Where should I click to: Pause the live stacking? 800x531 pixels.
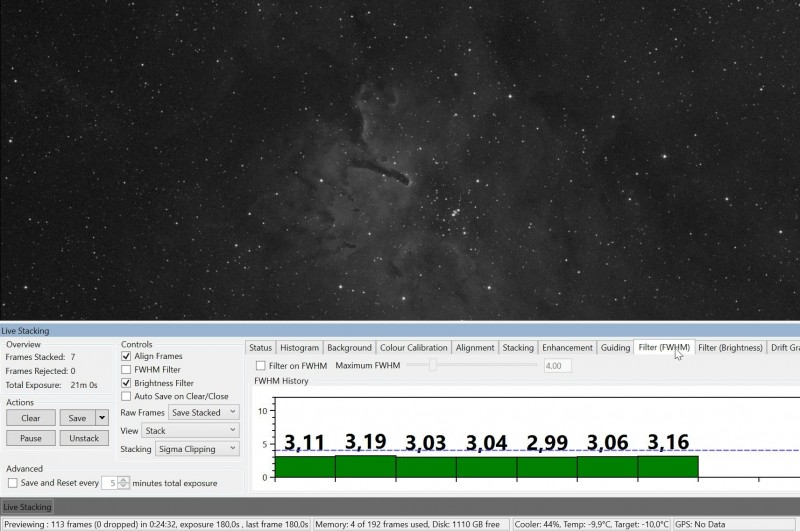pyautogui.click(x=31, y=438)
